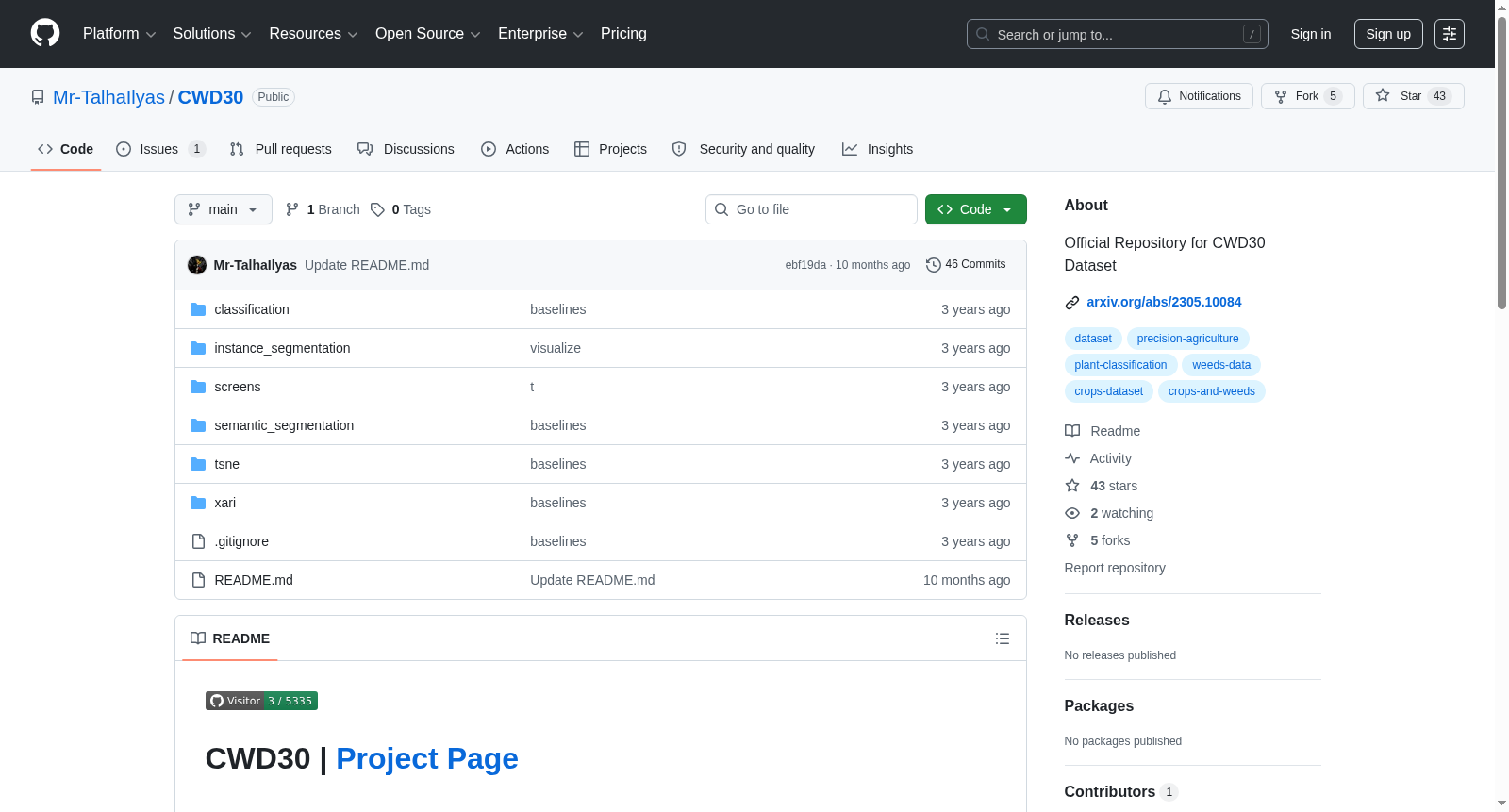This screenshot has width=1509, height=812.
Task: Click the weeds-data topic tag
Action: (1221, 365)
